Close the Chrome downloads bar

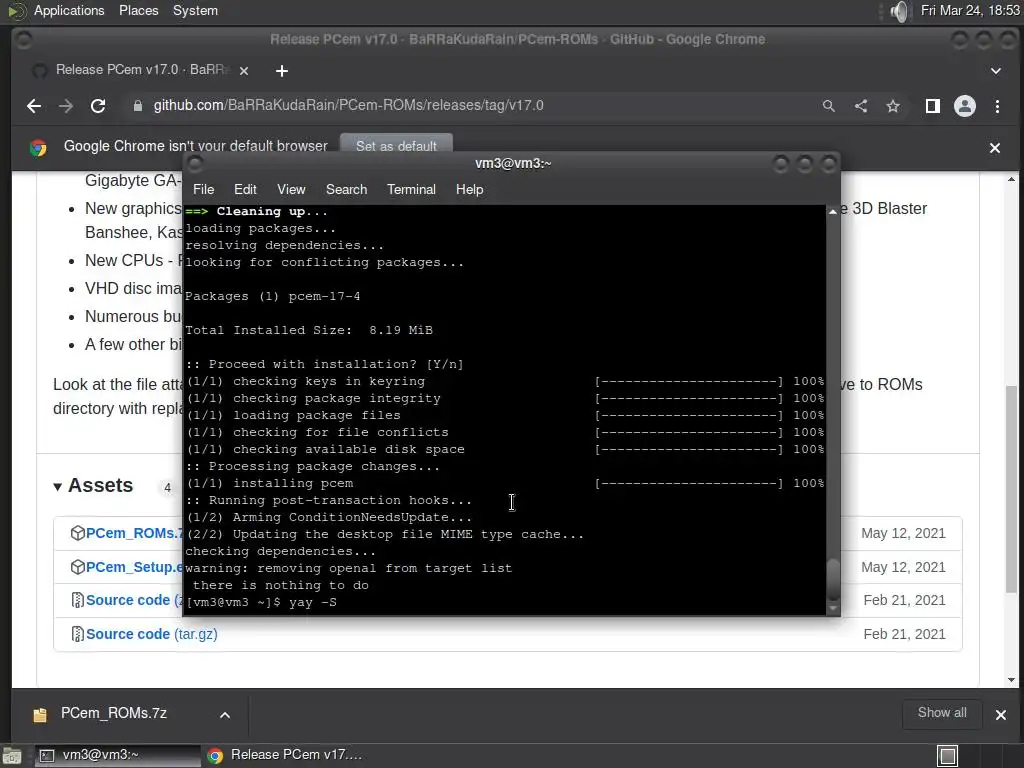point(1000,715)
